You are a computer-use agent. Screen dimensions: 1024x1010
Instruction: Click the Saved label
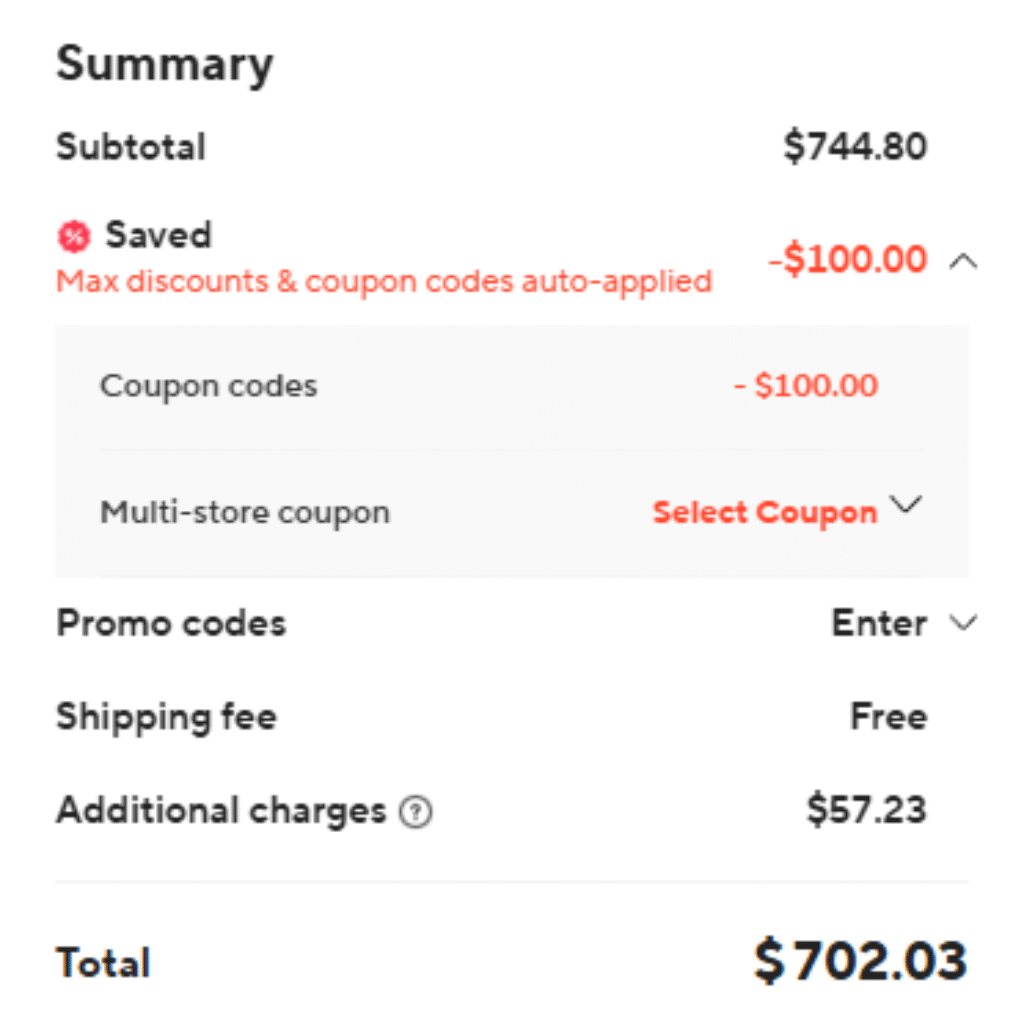158,236
